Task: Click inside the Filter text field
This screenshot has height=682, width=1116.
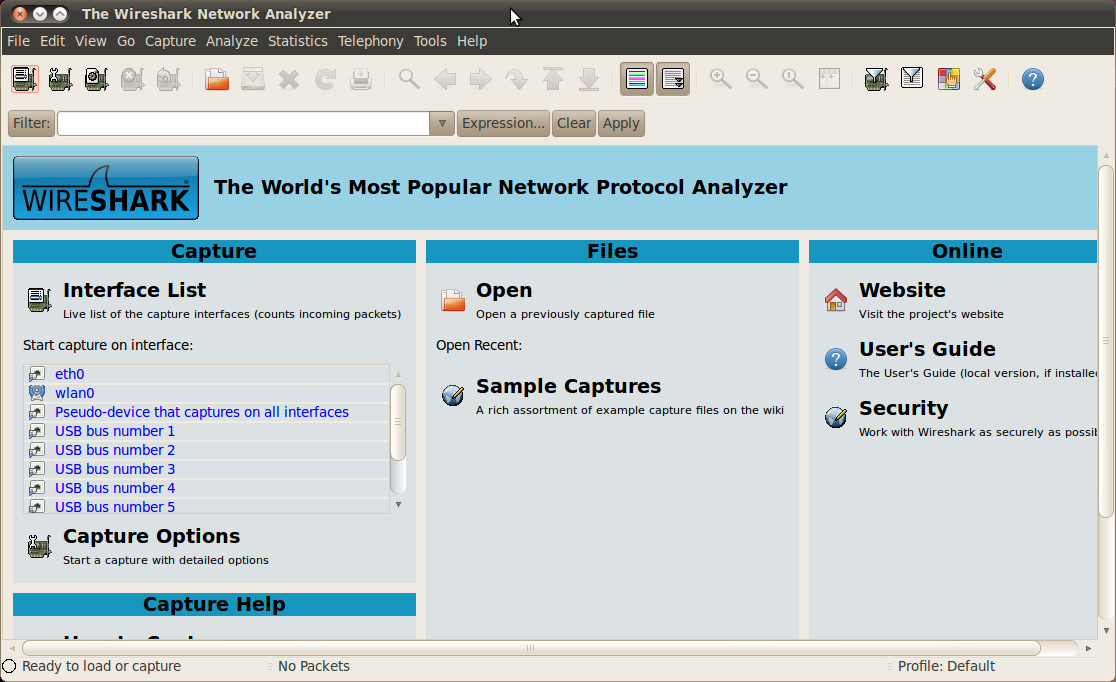Action: [243, 123]
